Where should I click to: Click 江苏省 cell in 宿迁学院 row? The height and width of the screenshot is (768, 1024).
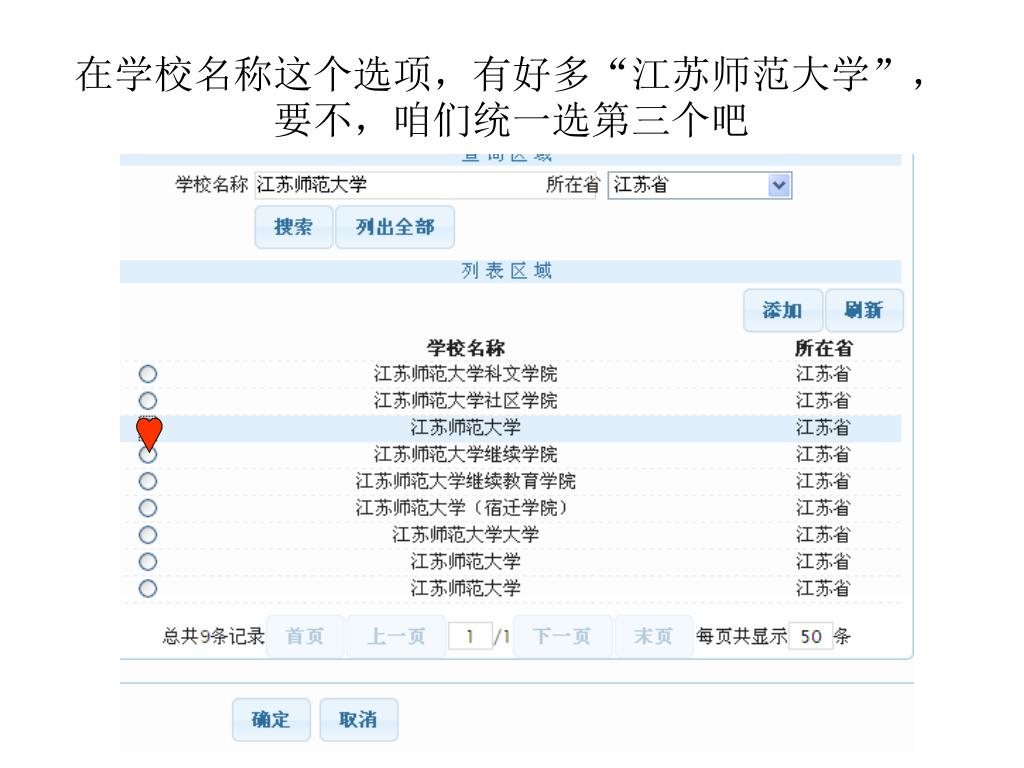[x=824, y=508]
